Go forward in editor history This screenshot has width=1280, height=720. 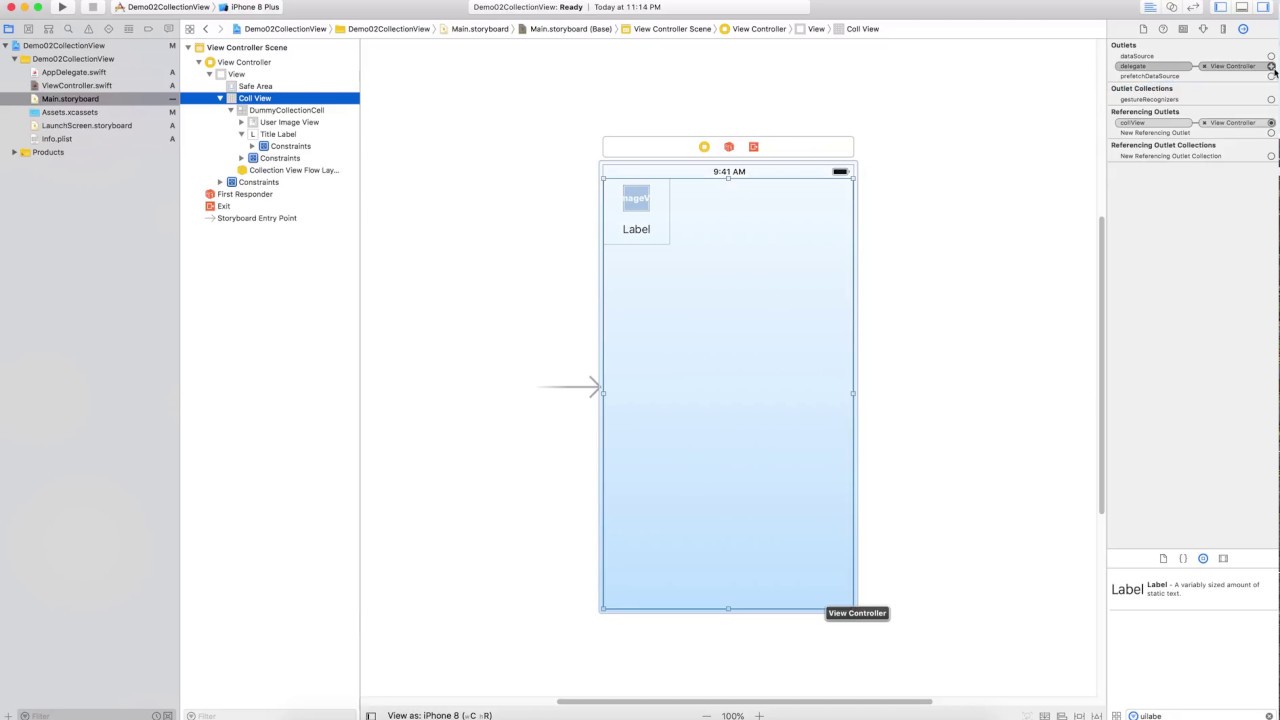pyautogui.click(x=220, y=29)
